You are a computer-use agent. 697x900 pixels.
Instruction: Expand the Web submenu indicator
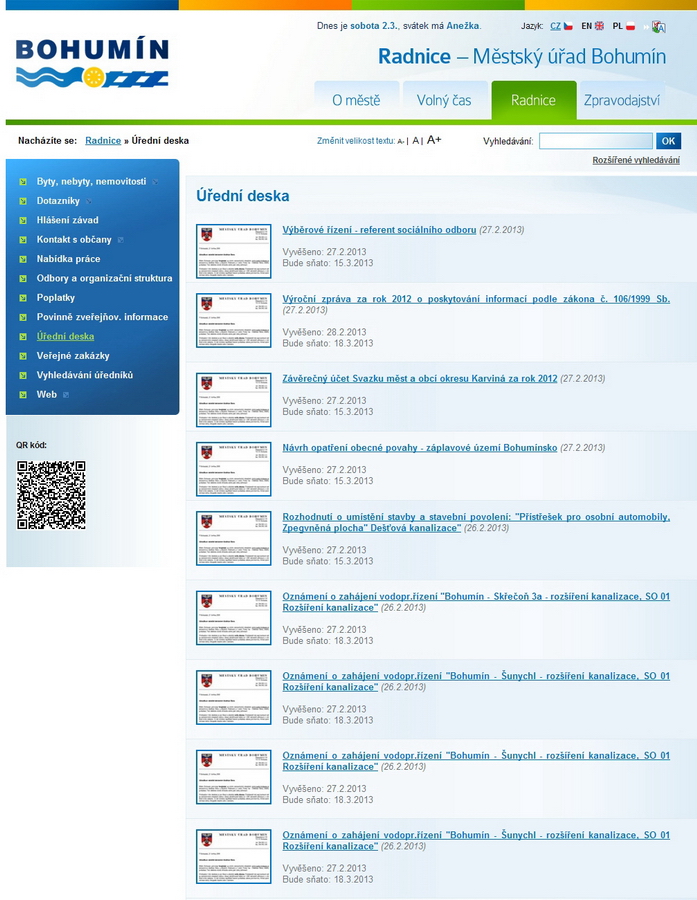(66, 395)
